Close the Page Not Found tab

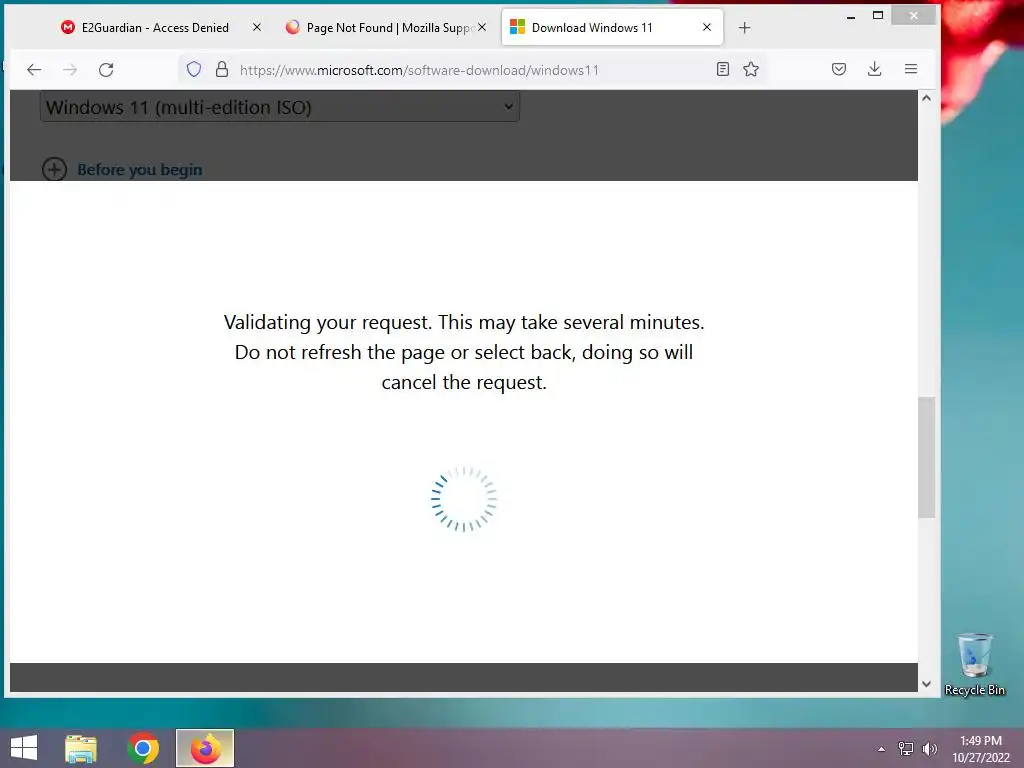point(482,27)
